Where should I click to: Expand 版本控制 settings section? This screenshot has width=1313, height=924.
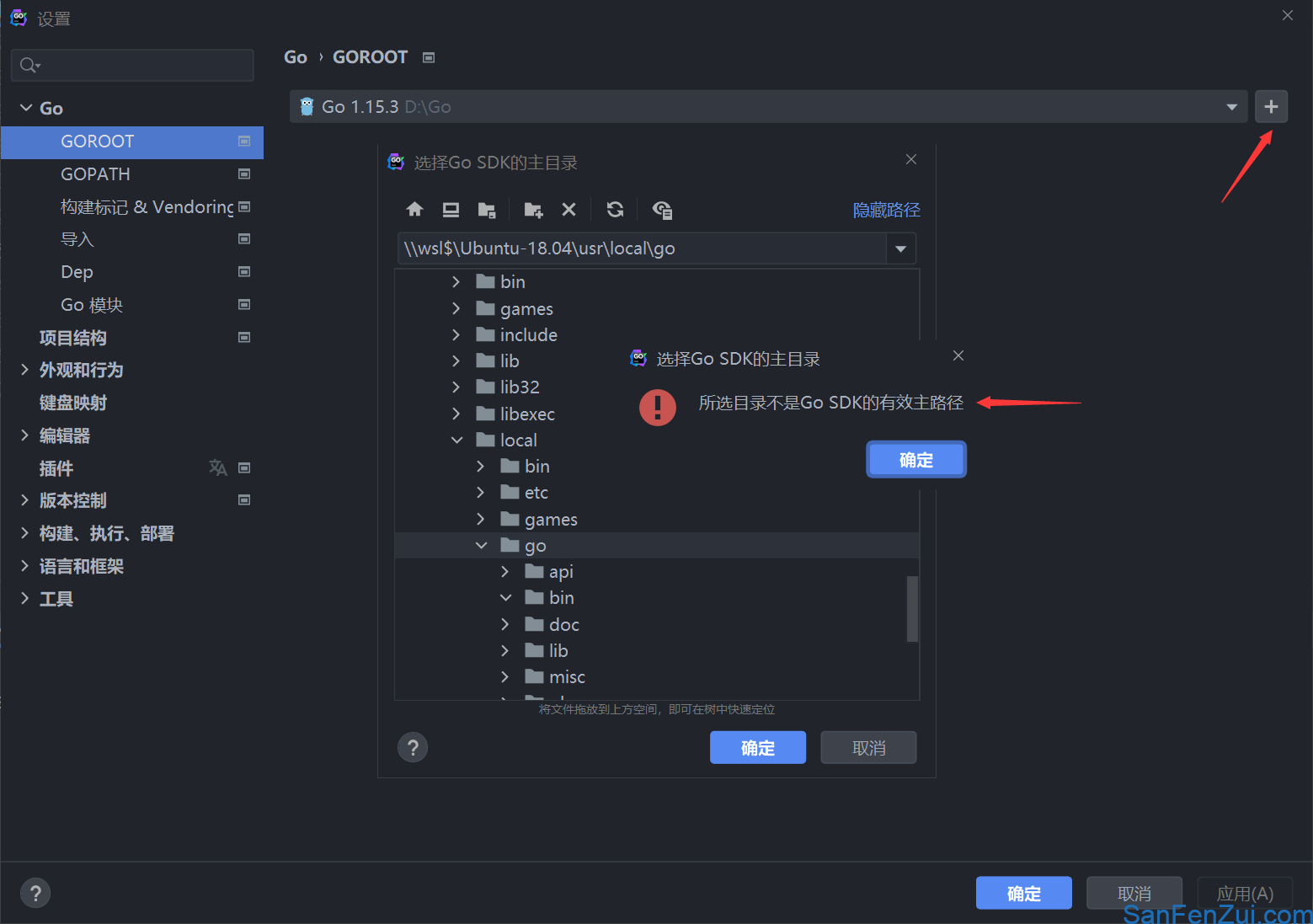point(24,500)
